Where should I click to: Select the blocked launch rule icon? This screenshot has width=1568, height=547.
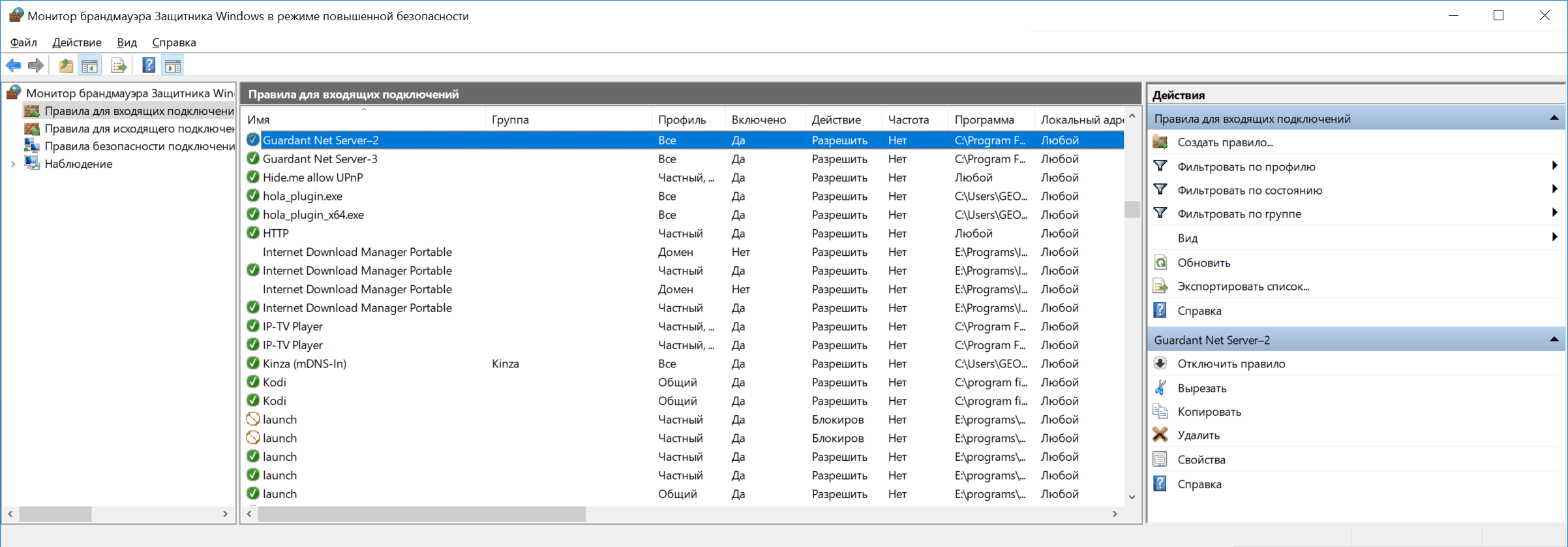253,419
